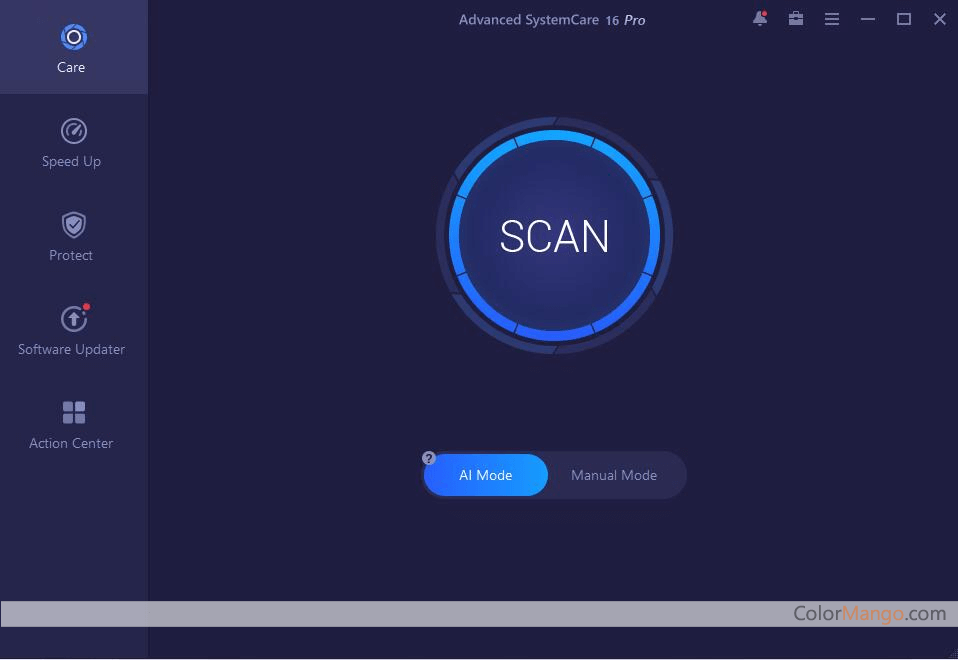Open the Software Updater tab label
This screenshot has height=660, width=958.
71,349
